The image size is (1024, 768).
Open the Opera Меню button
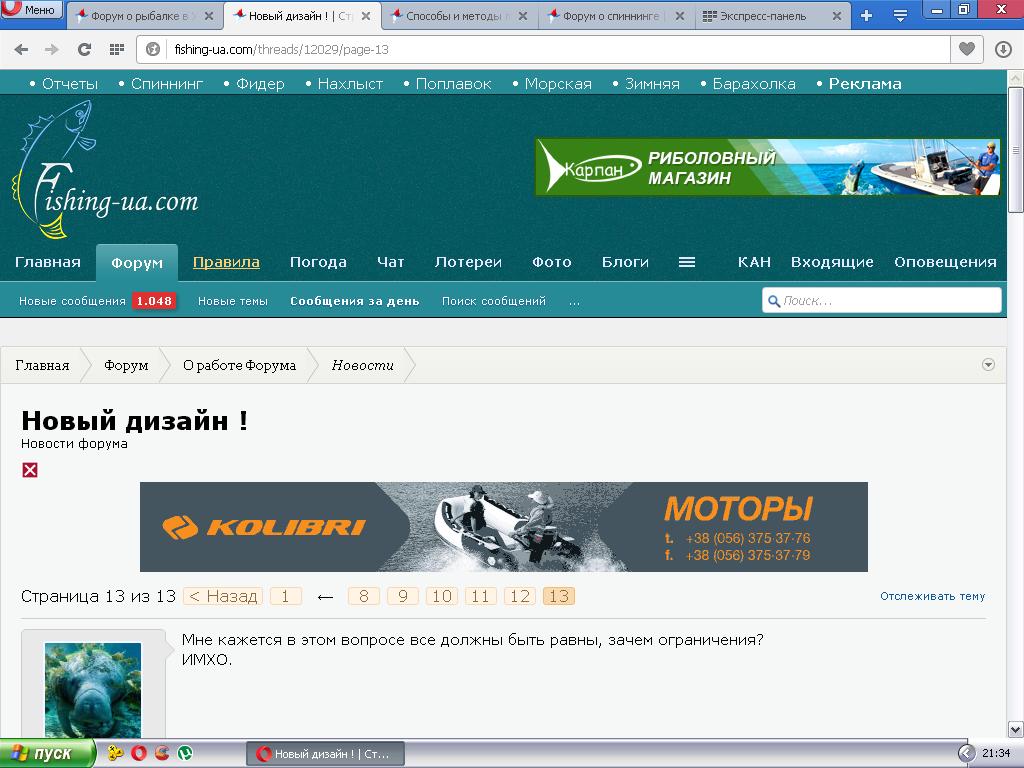(31, 10)
